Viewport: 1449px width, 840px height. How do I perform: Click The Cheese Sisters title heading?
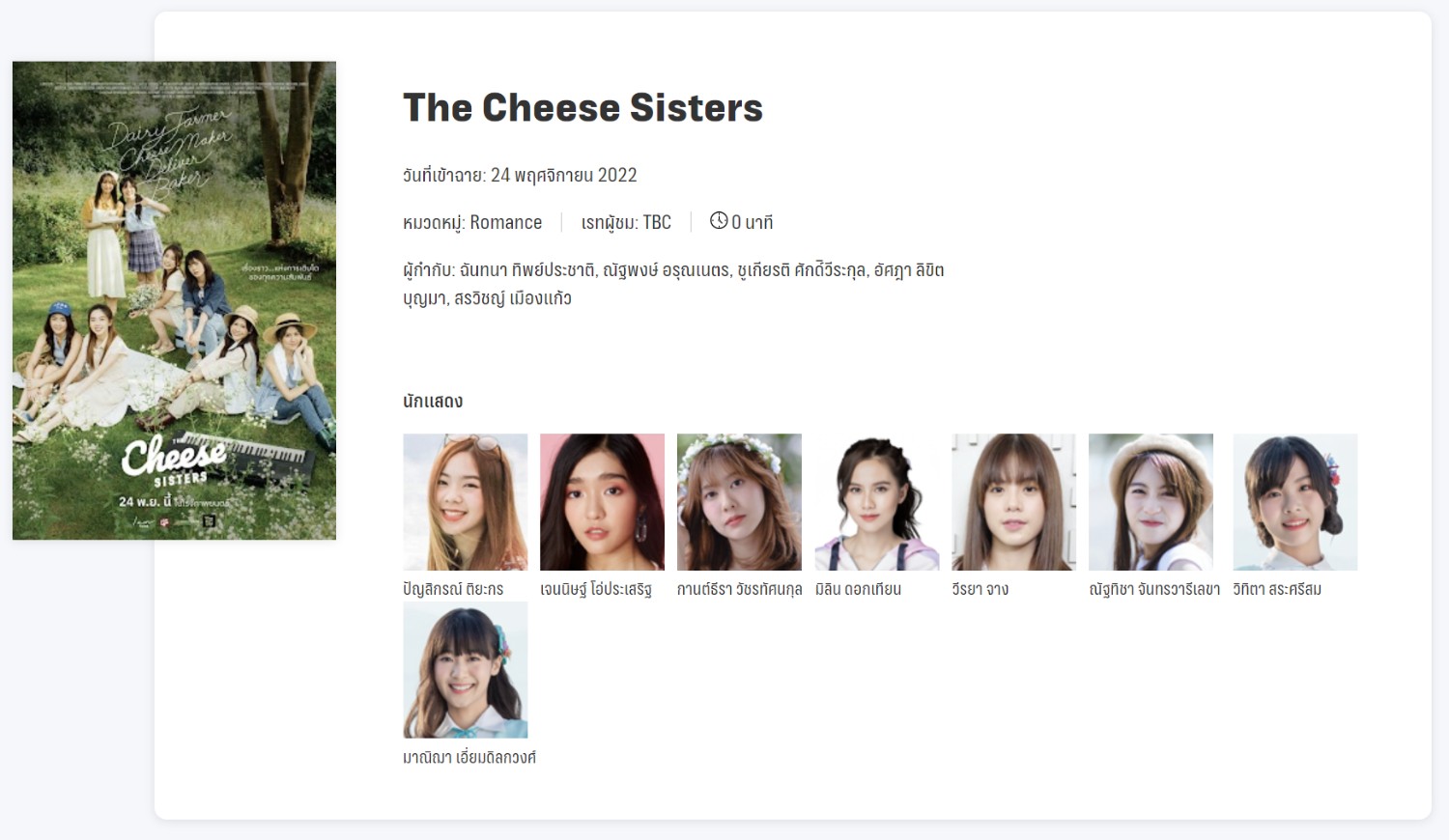point(582,107)
